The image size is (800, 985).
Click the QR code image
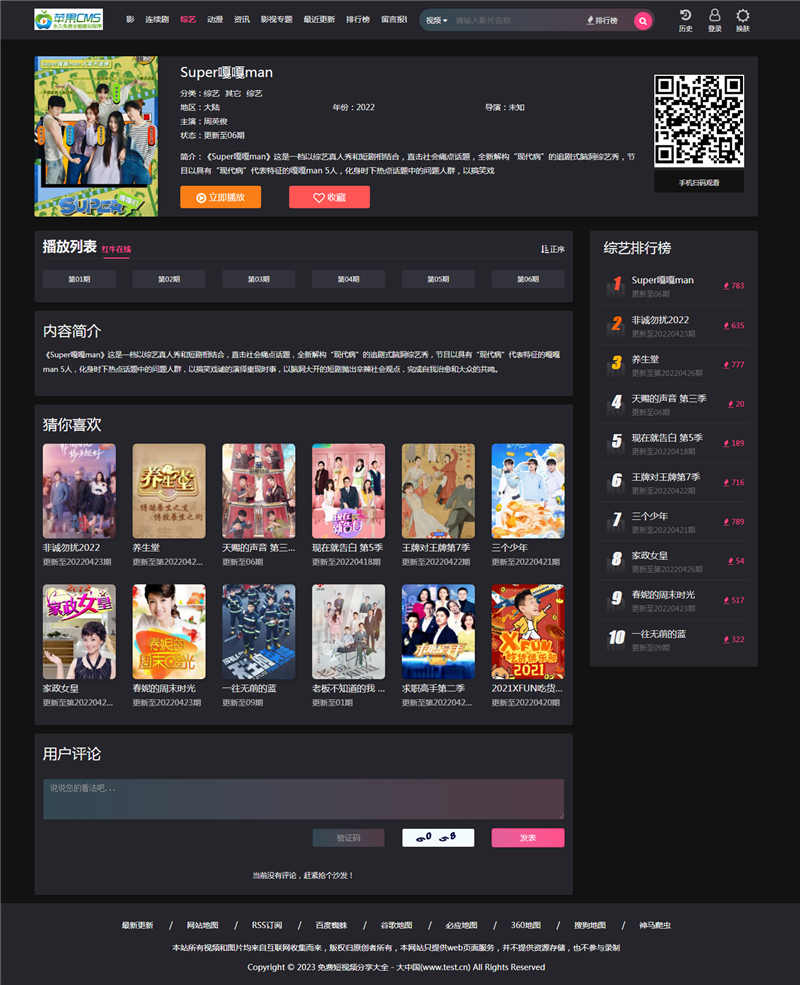699,120
